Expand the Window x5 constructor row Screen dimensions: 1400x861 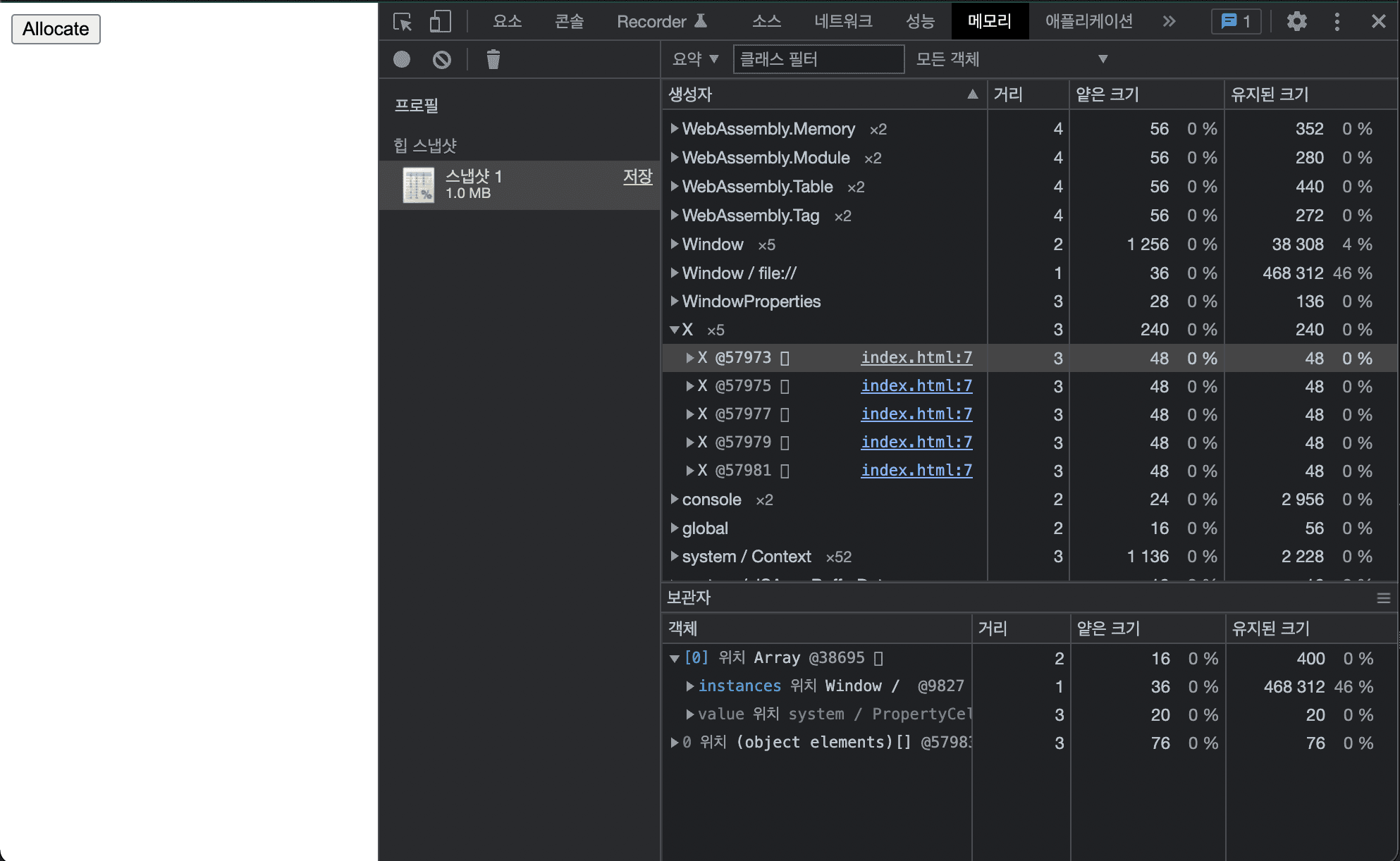pyautogui.click(x=675, y=244)
